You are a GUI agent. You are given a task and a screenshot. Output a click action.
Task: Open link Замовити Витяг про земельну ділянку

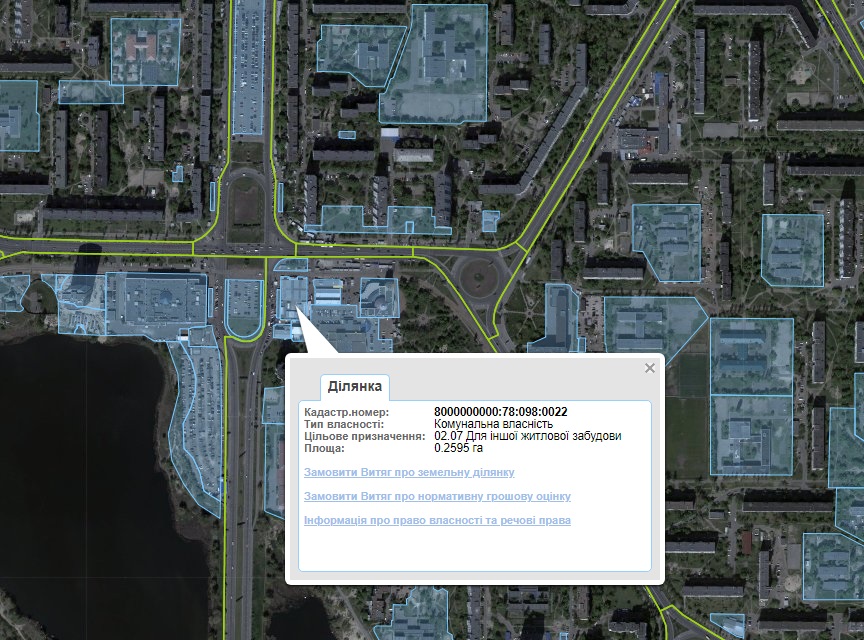[x=408, y=472]
